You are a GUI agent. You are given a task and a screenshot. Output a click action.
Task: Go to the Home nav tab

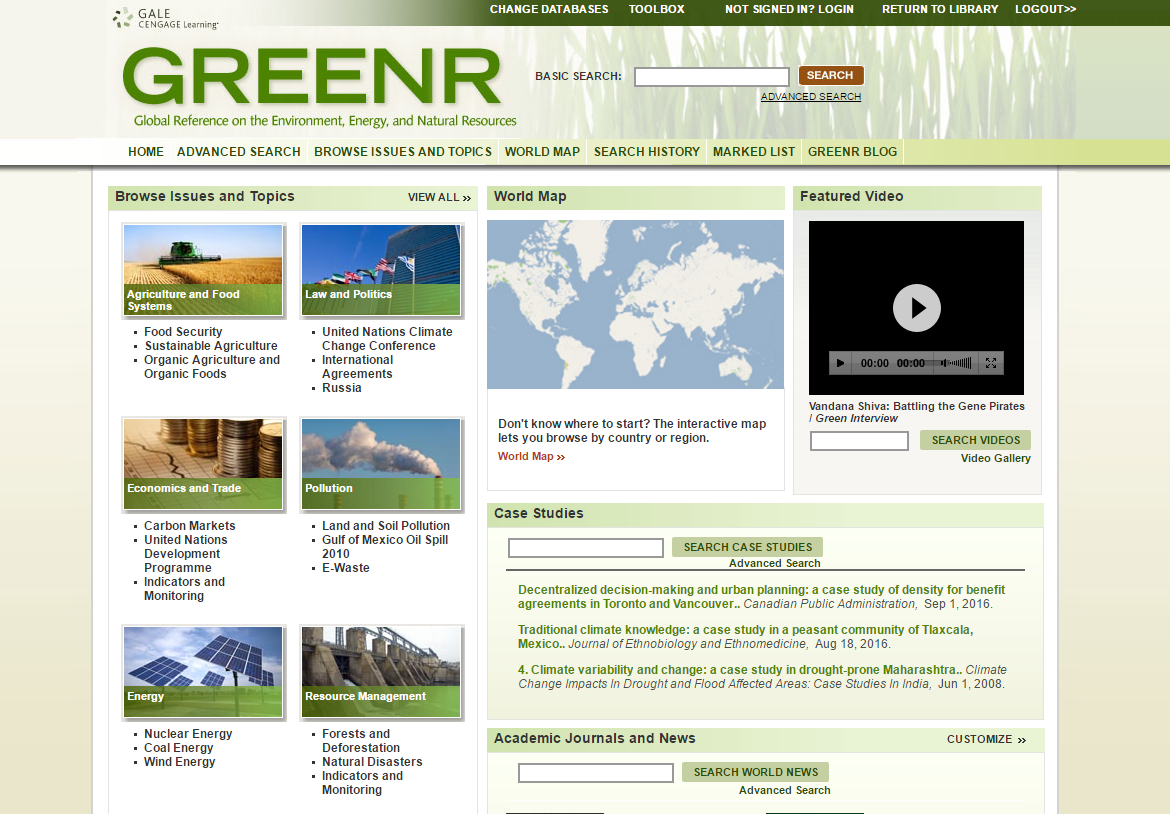[146, 151]
